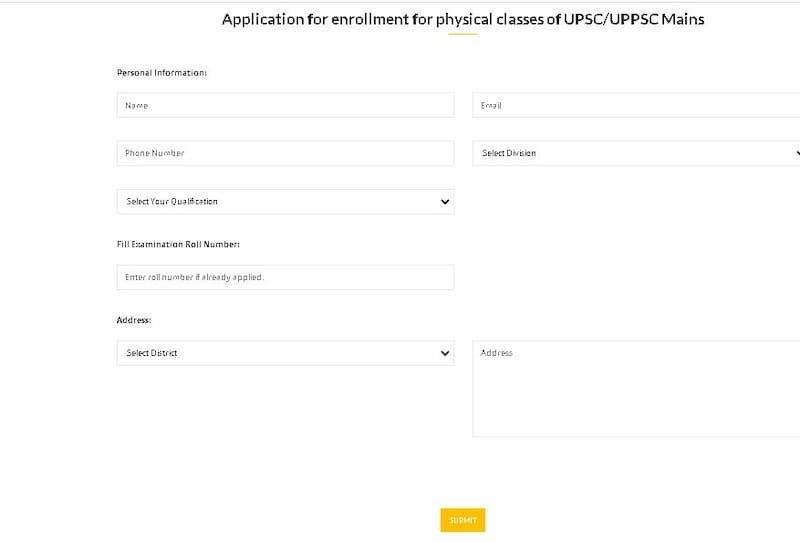800x543 pixels.
Task: Expand the Select Your Qualification chevron arrow
Action: (x=445, y=202)
